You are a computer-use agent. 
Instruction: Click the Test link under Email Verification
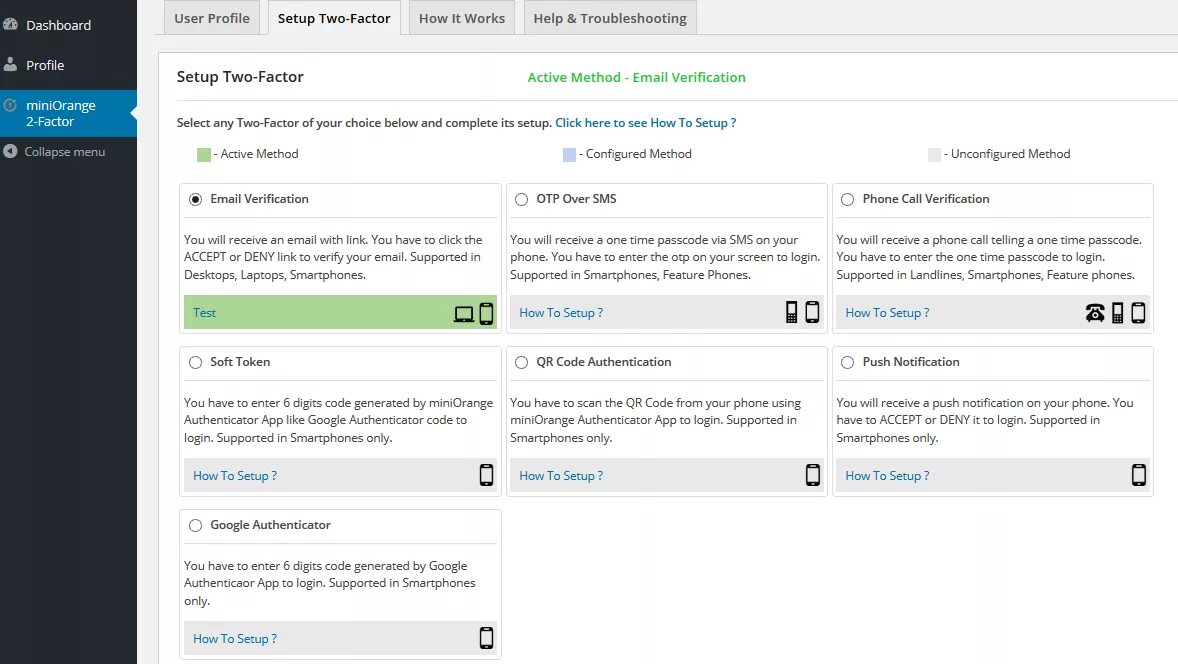[205, 313]
